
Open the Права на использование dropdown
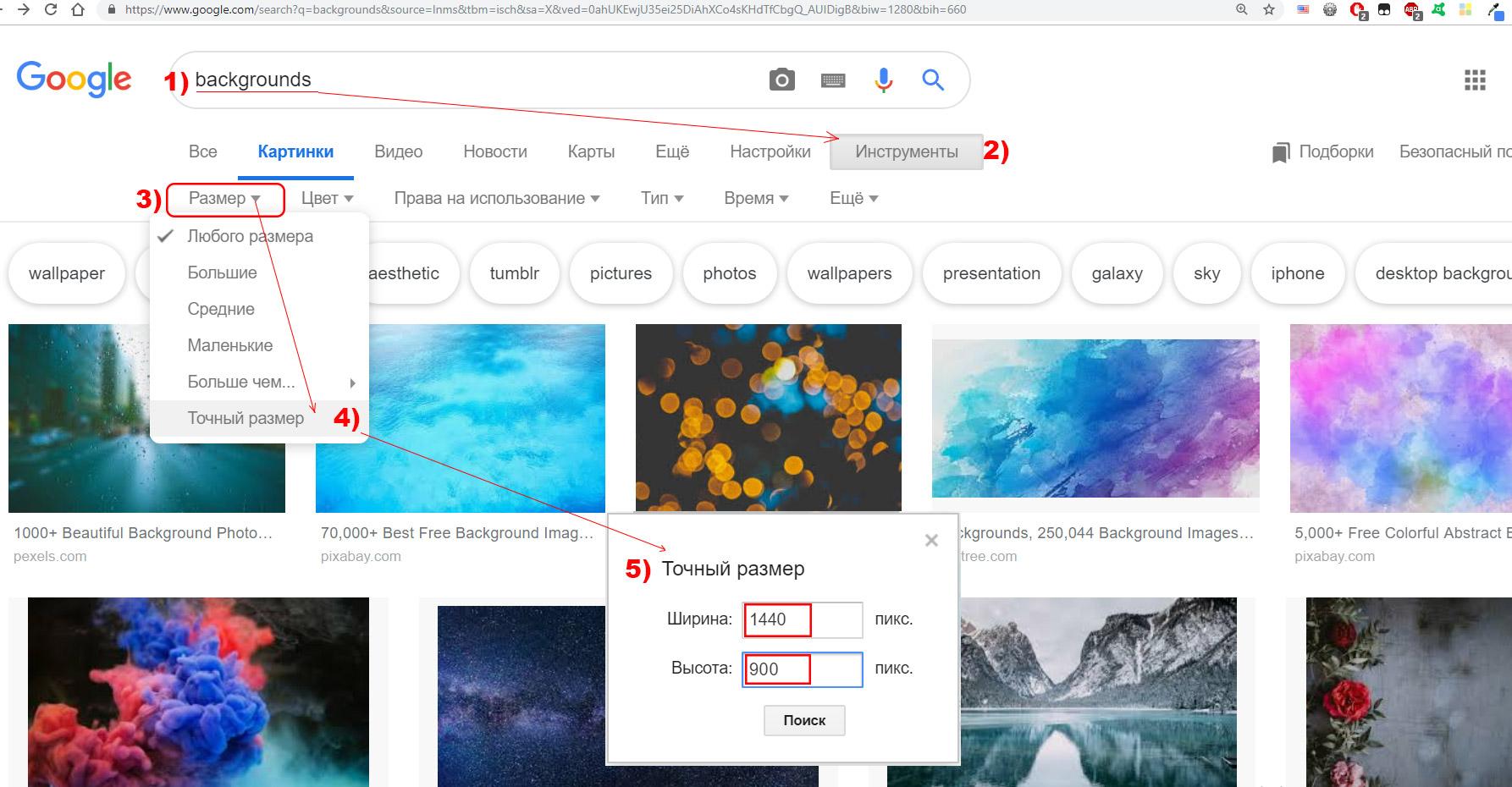(x=497, y=199)
